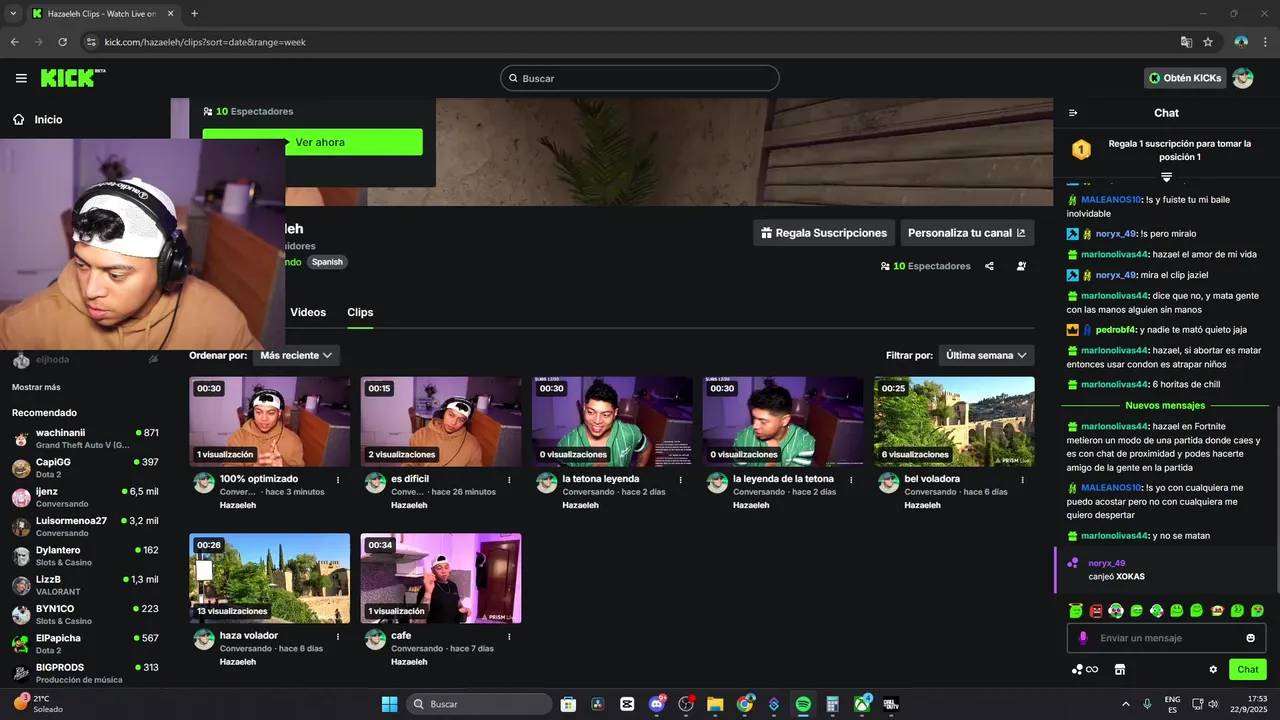Viewport: 1280px width, 720px height.
Task: Open the Más reciente sort dropdown
Action: pos(296,355)
